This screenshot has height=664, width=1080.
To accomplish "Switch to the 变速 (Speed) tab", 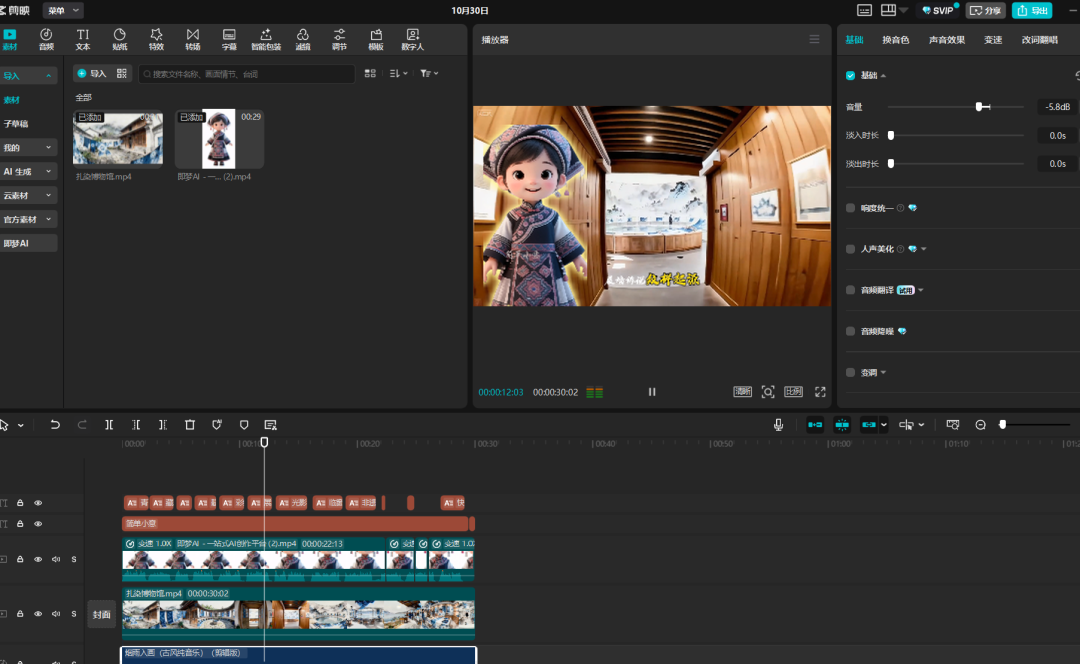I will 993,40.
